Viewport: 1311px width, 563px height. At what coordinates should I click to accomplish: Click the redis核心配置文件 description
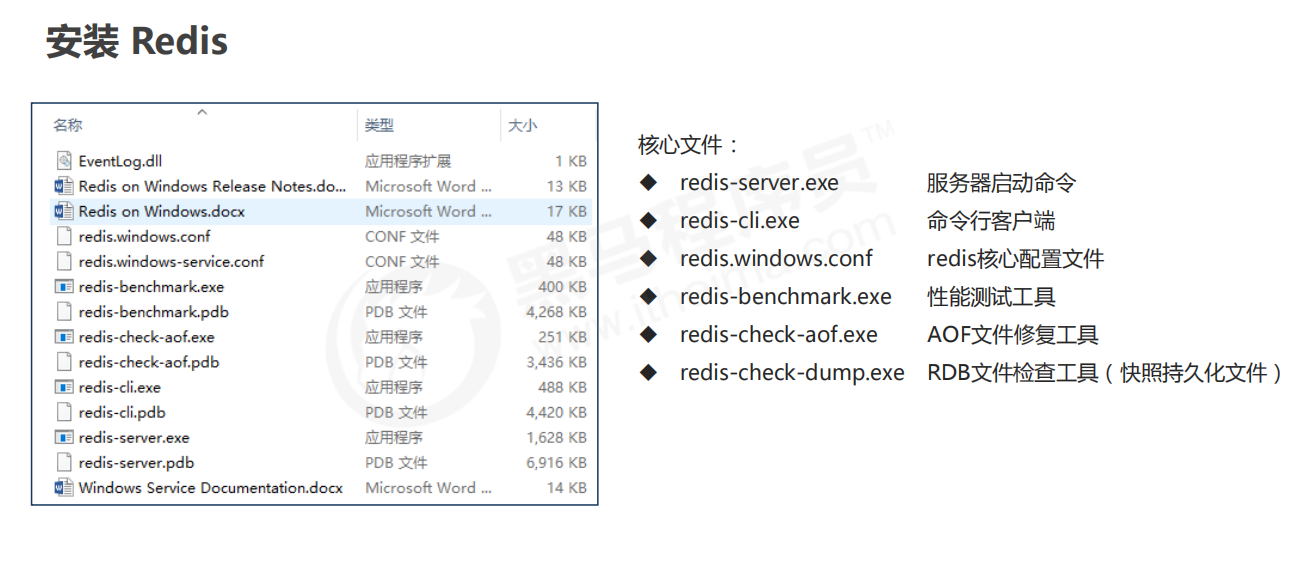tap(1016, 259)
